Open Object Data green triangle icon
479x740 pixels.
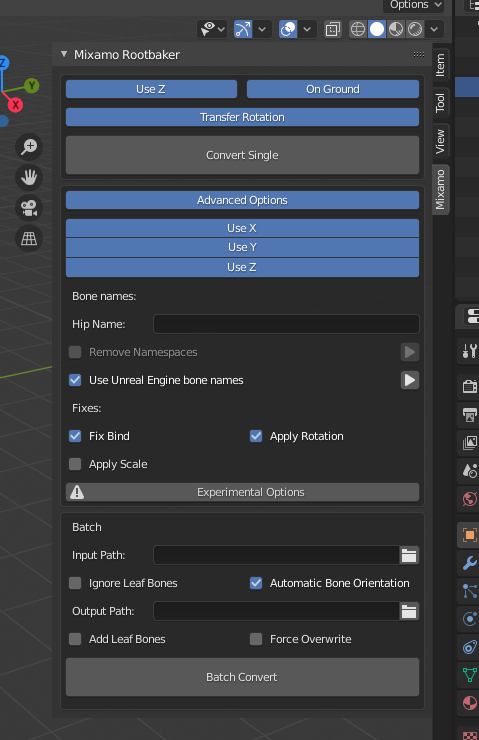click(470, 675)
